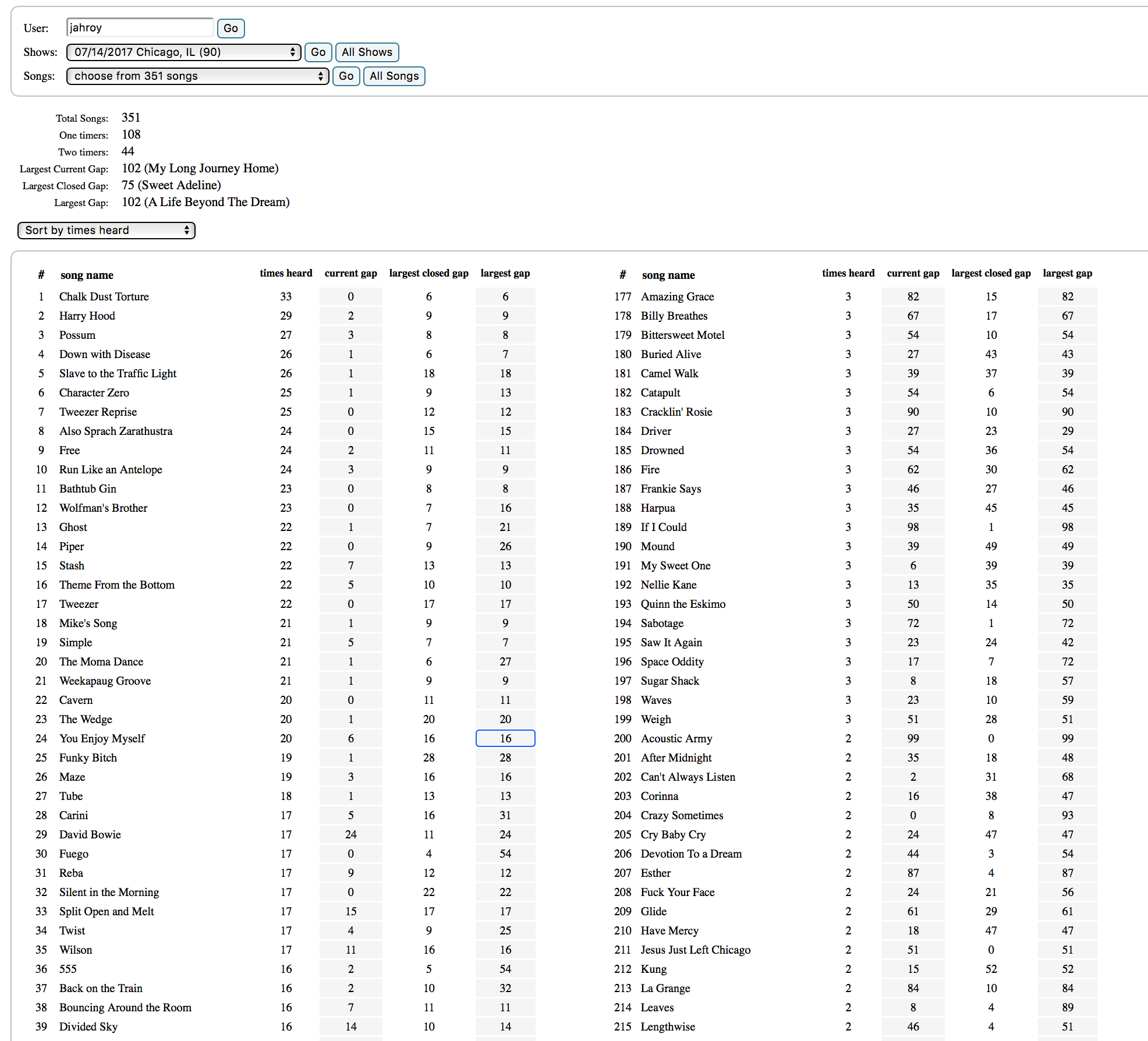Click the right table 'largest closed gap' header

coord(990,273)
